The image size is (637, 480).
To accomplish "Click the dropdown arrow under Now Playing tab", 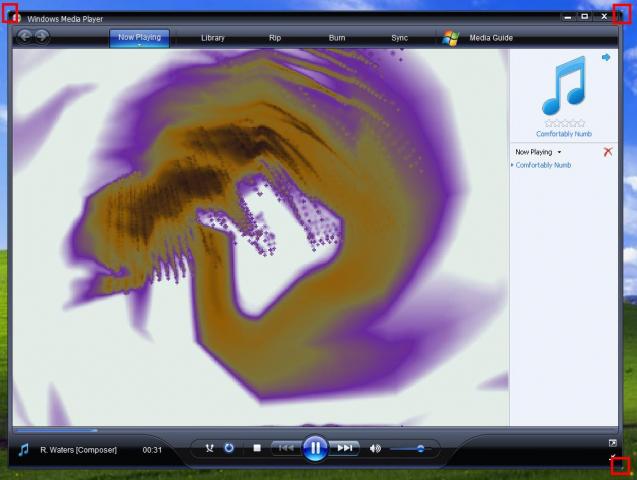I will 139,45.
